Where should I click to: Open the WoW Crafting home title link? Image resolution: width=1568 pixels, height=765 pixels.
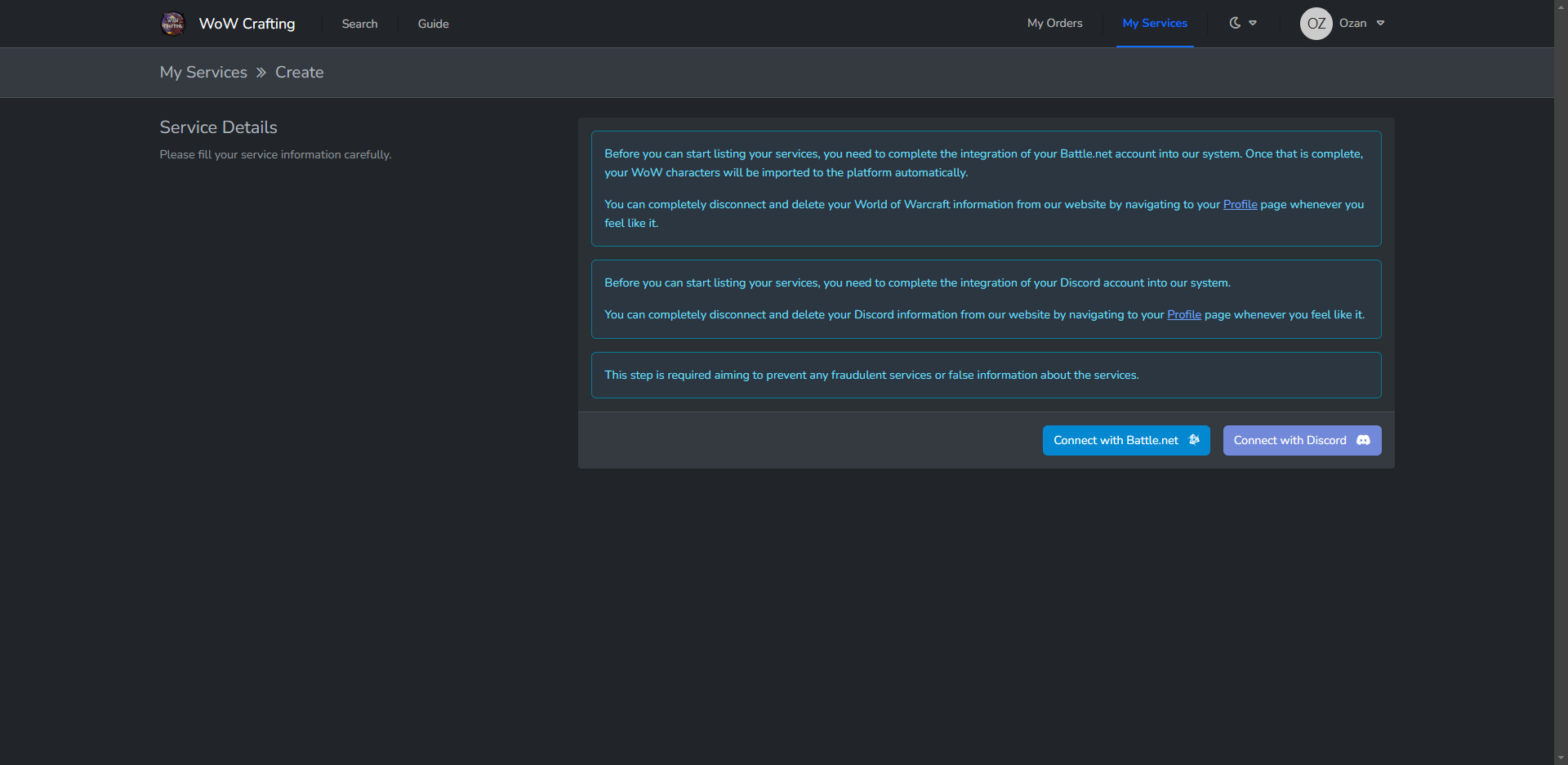tap(247, 24)
